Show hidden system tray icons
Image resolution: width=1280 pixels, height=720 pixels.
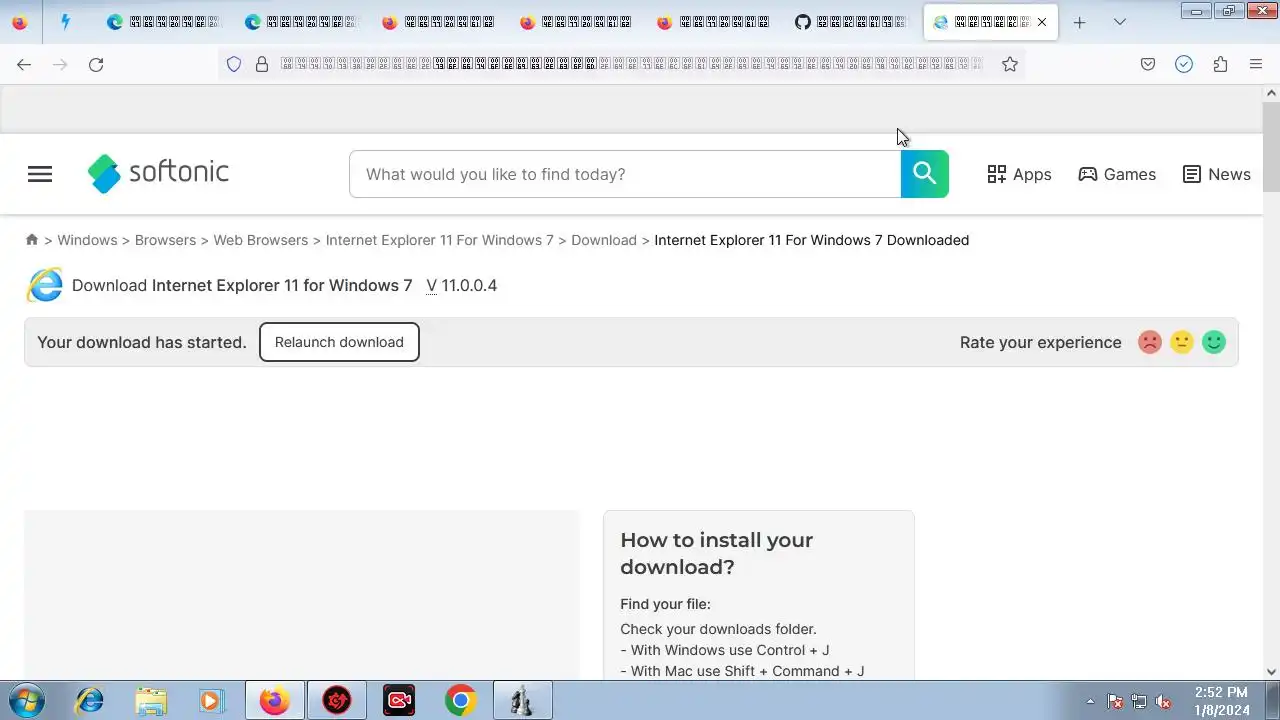(1090, 702)
